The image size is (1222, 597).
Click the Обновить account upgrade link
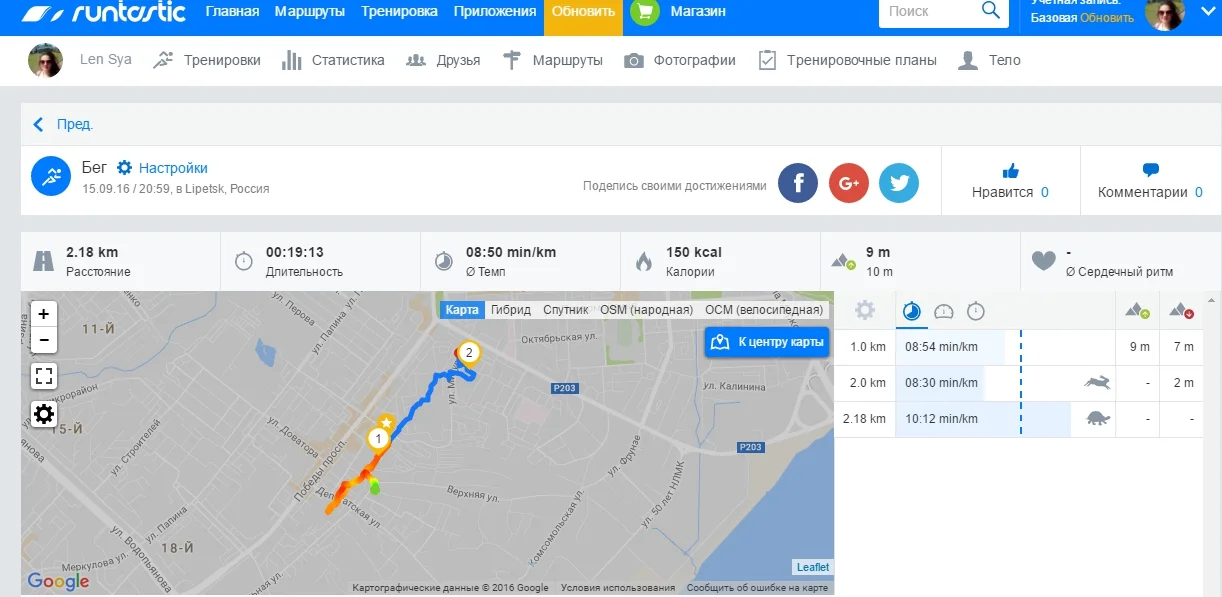1107,18
